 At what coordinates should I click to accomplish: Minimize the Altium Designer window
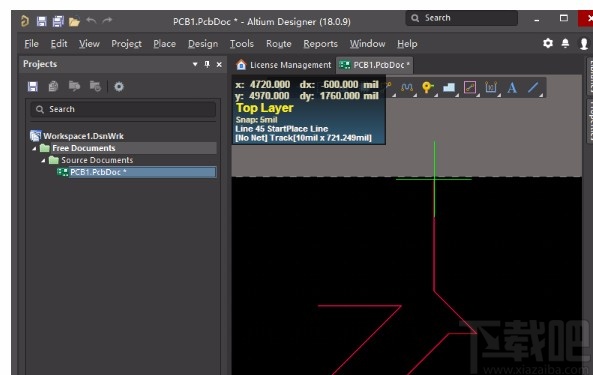click(x=537, y=20)
